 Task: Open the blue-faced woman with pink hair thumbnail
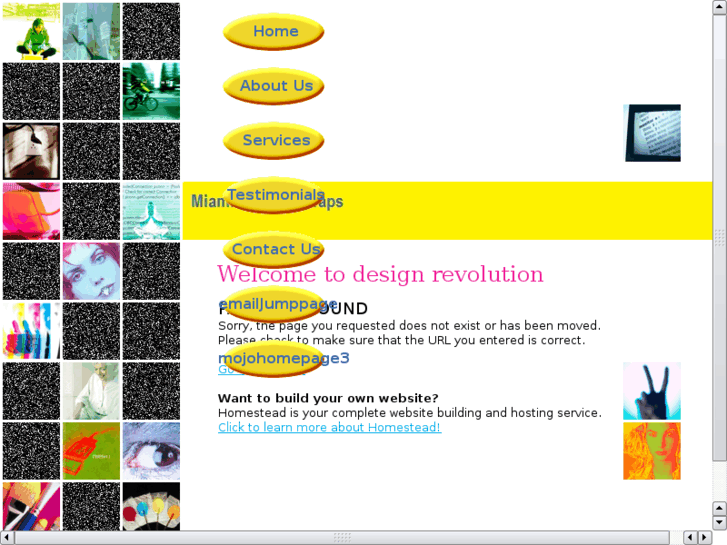click(x=91, y=271)
